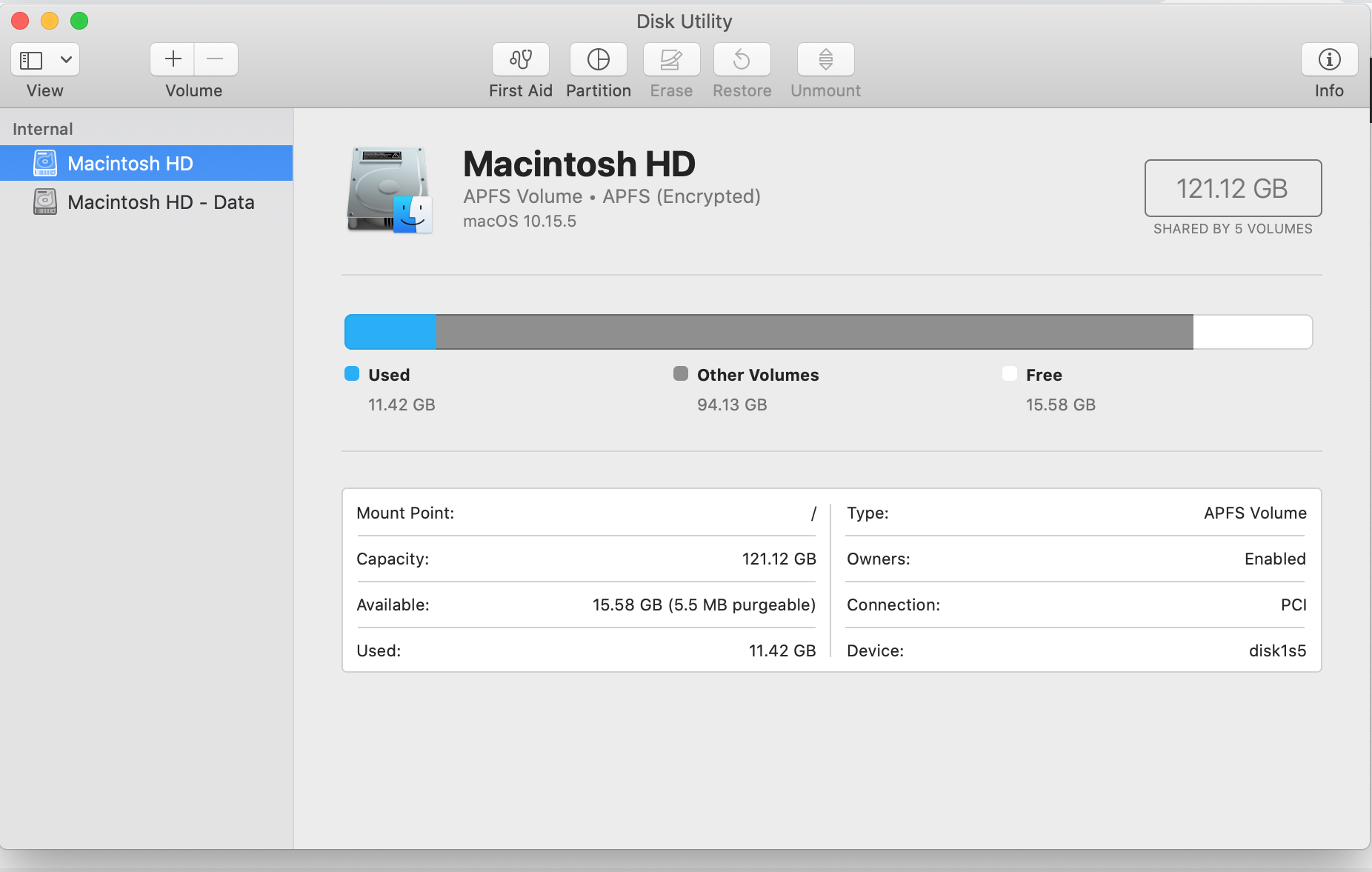Click the Macintosh HD sidebar disk icon
The width and height of the screenshot is (1372, 872).
[x=45, y=163]
